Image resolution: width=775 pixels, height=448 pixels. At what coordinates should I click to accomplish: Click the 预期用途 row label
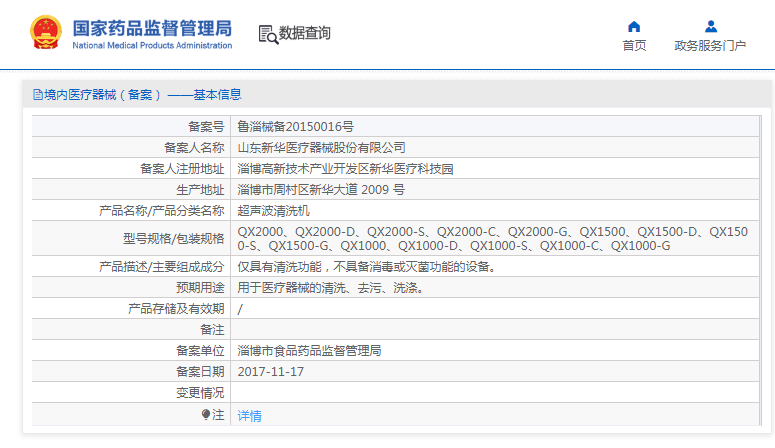point(200,287)
